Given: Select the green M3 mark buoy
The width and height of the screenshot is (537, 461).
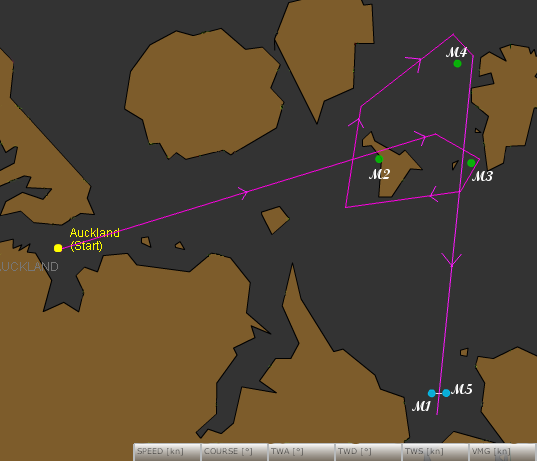Looking at the screenshot, I should (471, 163).
